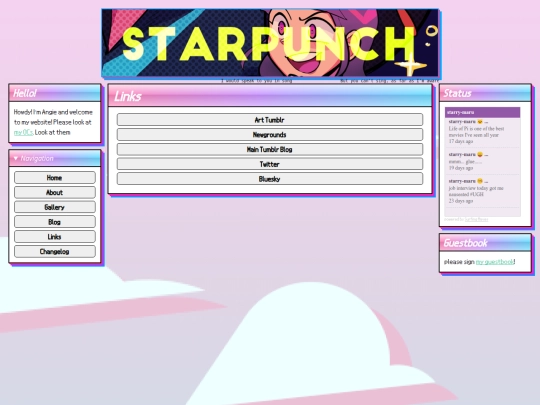
Task: Open Main Tumblr Blog link
Action: (x=270, y=149)
